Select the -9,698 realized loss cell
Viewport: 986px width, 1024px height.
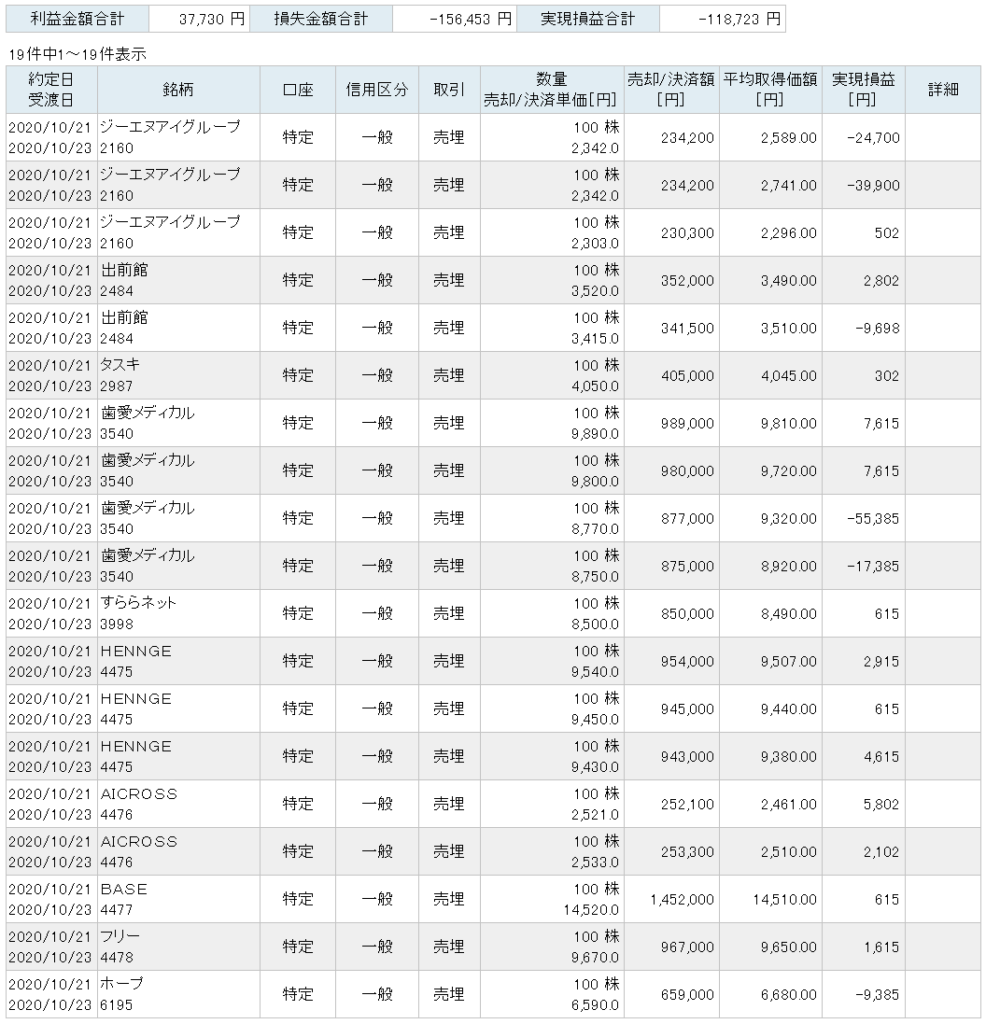(863, 328)
